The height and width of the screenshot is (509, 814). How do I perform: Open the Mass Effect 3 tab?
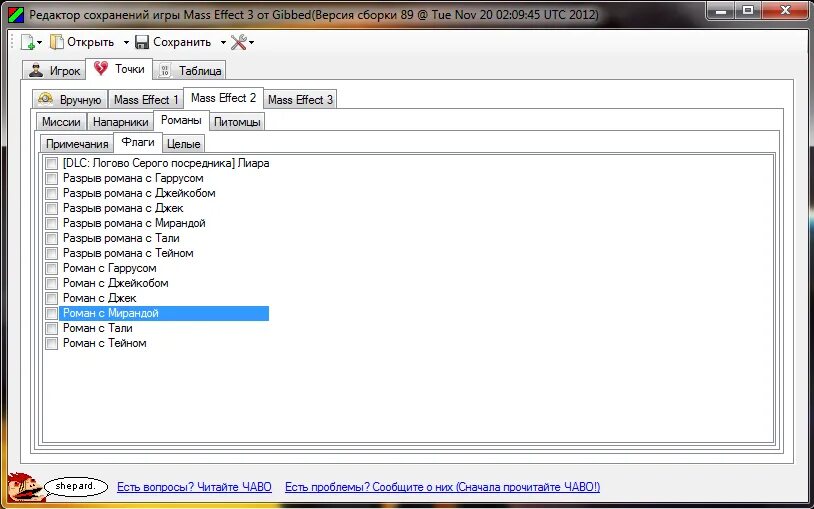tap(300, 99)
